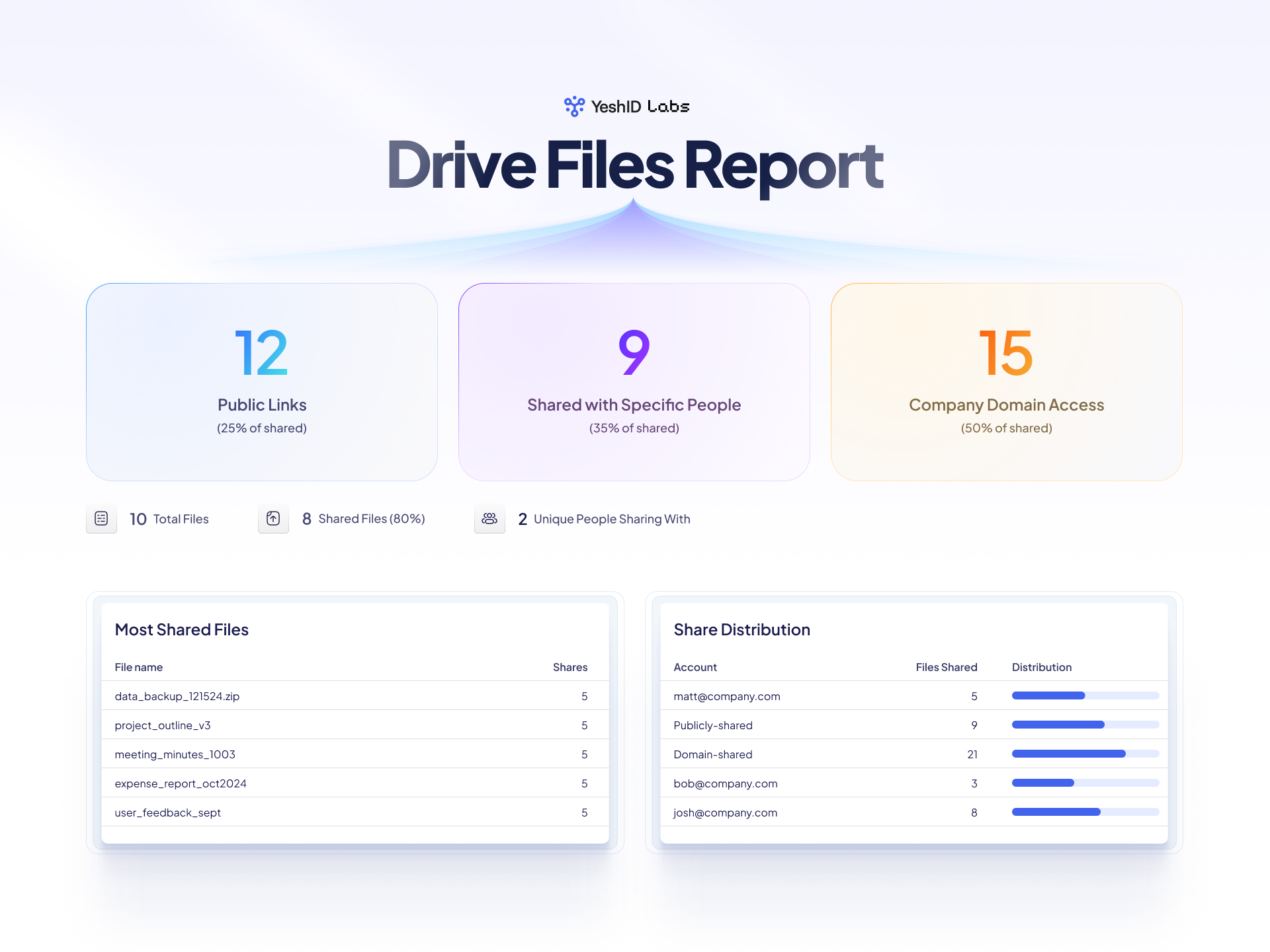Image resolution: width=1270 pixels, height=952 pixels.
Task: Click the Distribution column header
Action: [x=1042, y=667]
